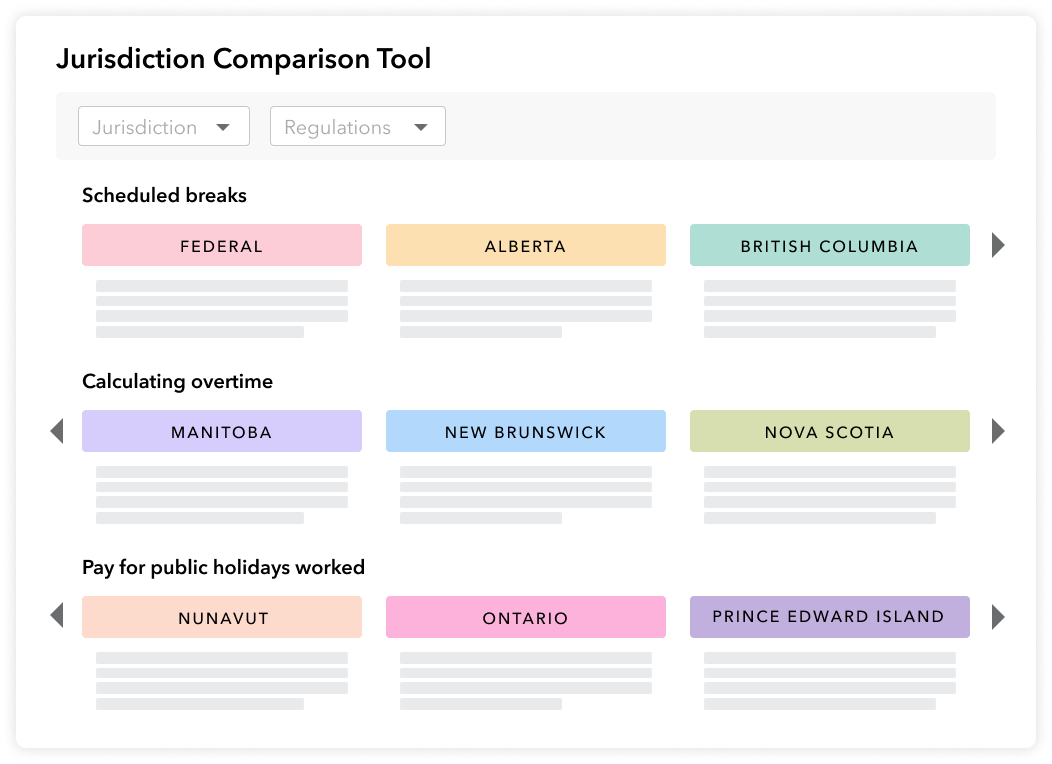Click the Nova Scotia header
Viewport: 1052px width, 764px height.
click(x=829, y=431)
